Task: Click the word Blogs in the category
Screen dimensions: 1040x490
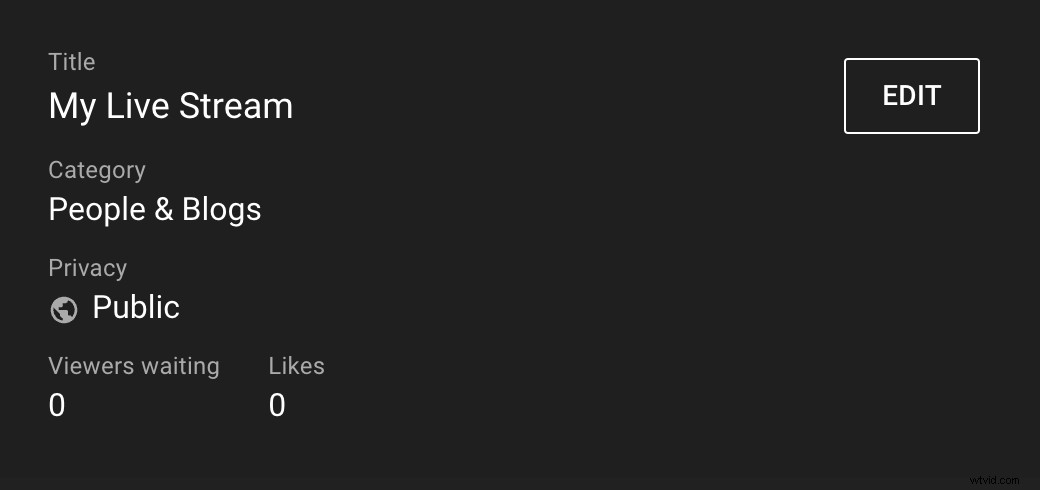Action: [x=222, y=209]
